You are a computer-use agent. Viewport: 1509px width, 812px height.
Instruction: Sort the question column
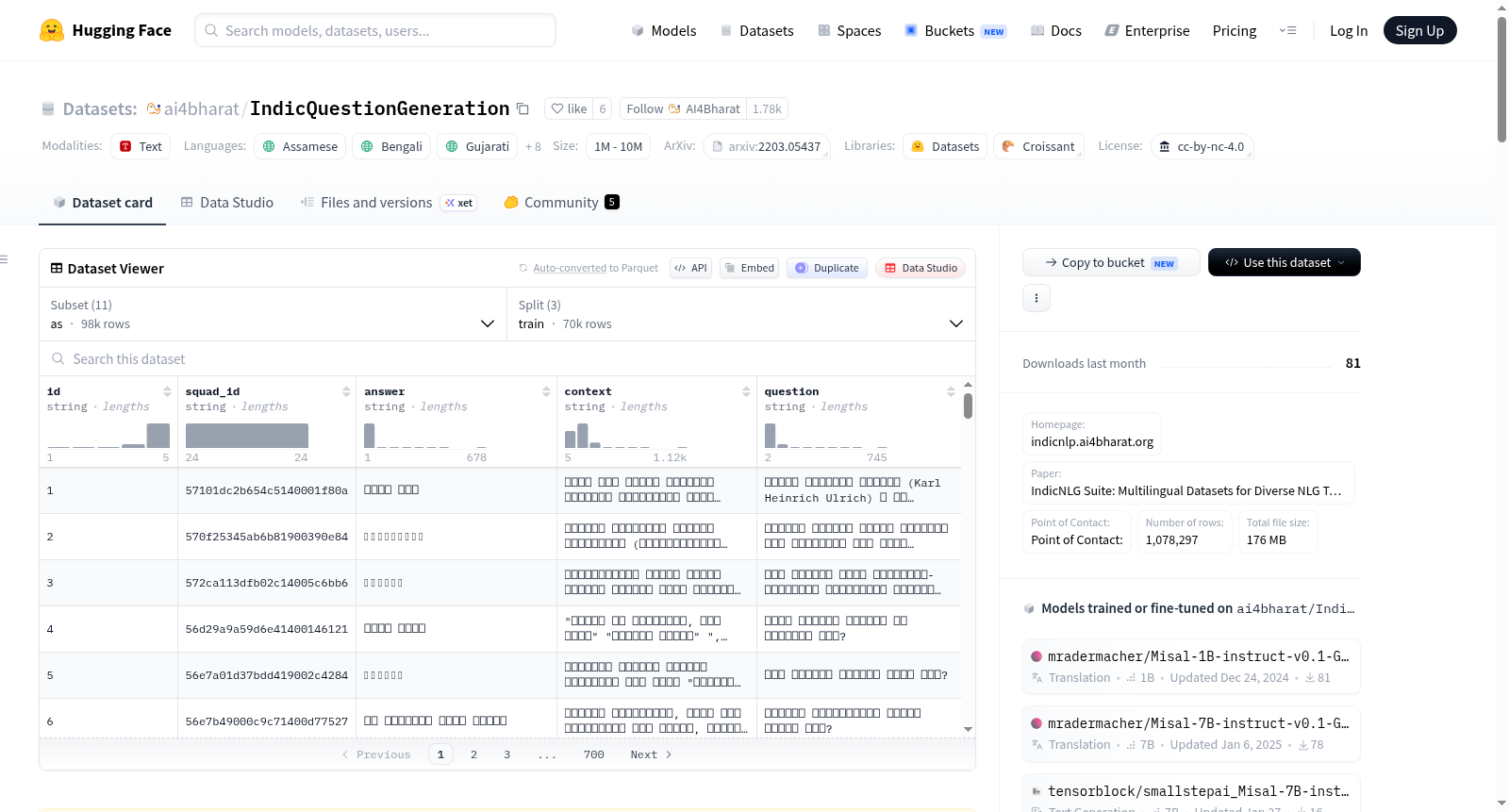[951, 391]
